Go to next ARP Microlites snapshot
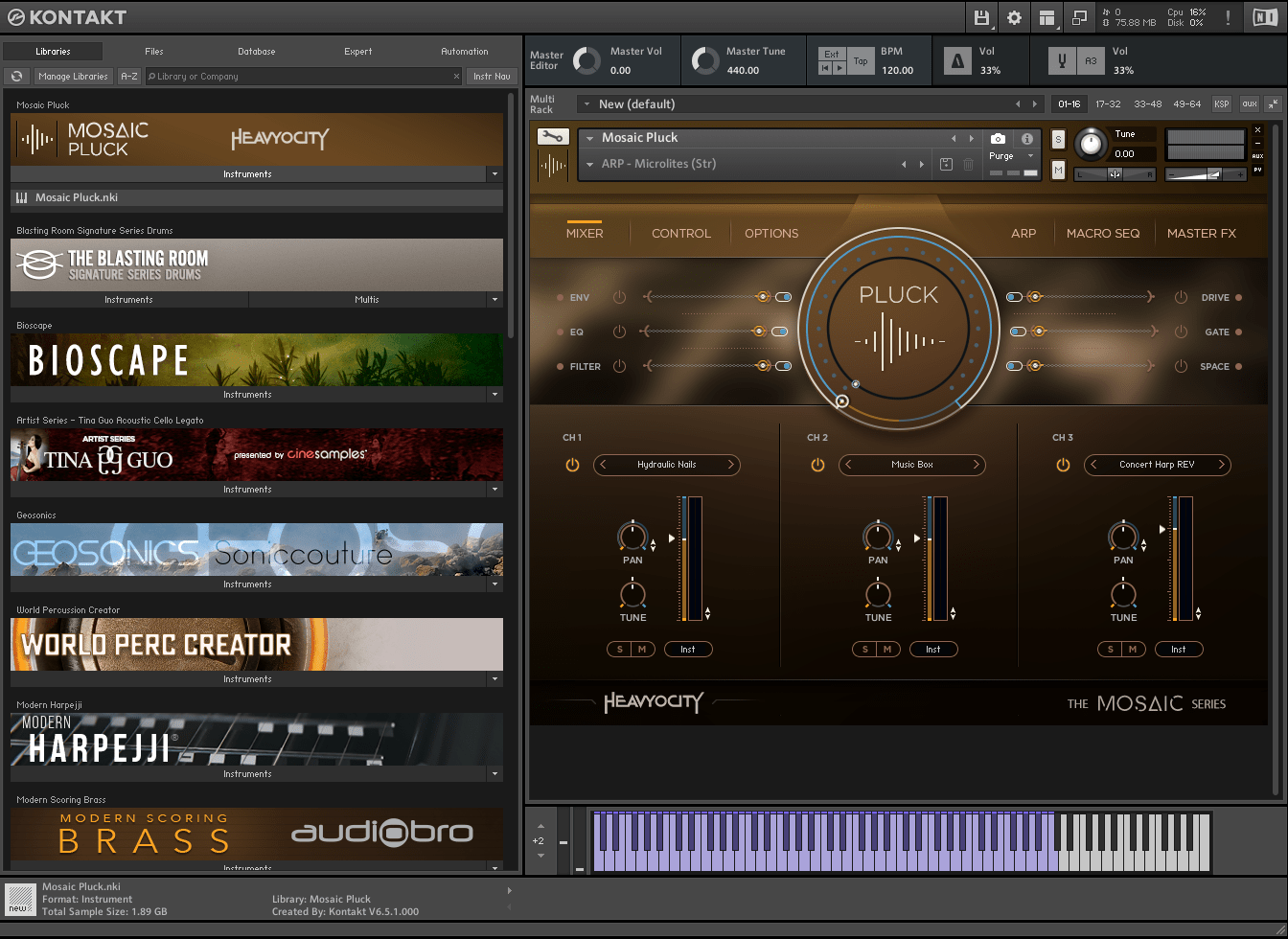The height and width of the screenshot is (939, 1288). (x=922, y=164)
